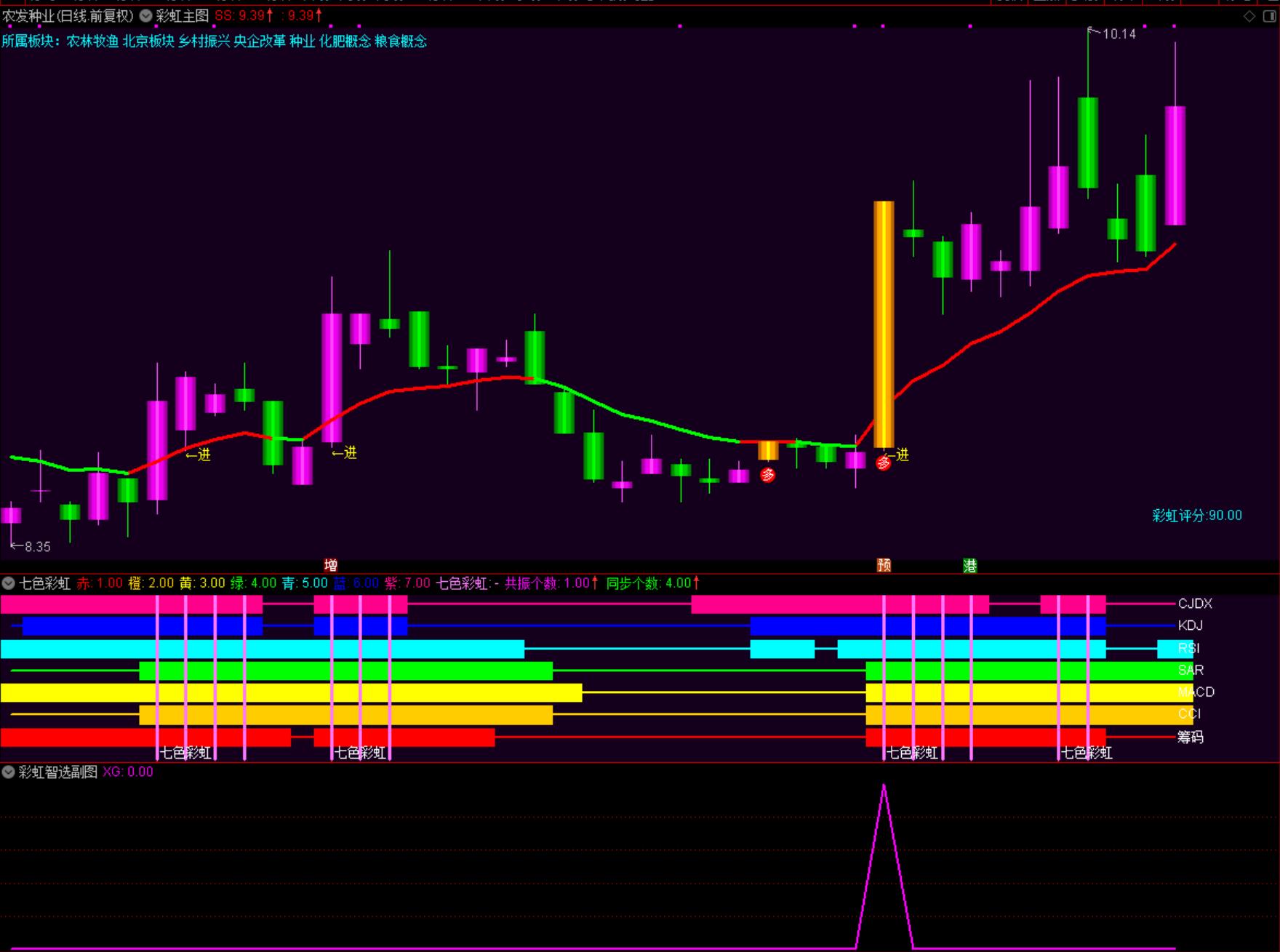Open the 化肥概念 sector link
This screenshot has width=1280, height=952.
point(345,41)
